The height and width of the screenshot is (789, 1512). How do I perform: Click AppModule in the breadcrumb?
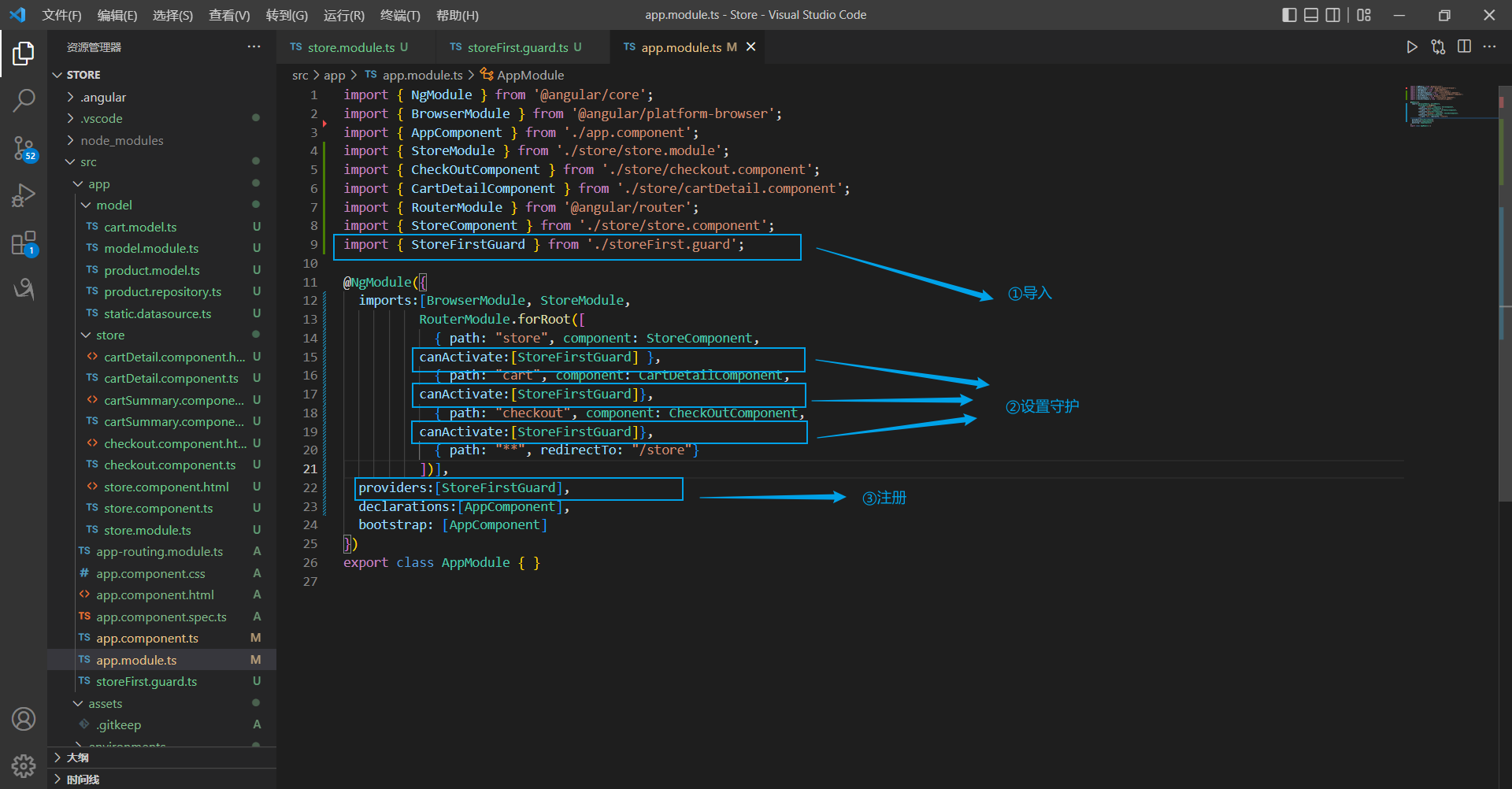point(530,75)
